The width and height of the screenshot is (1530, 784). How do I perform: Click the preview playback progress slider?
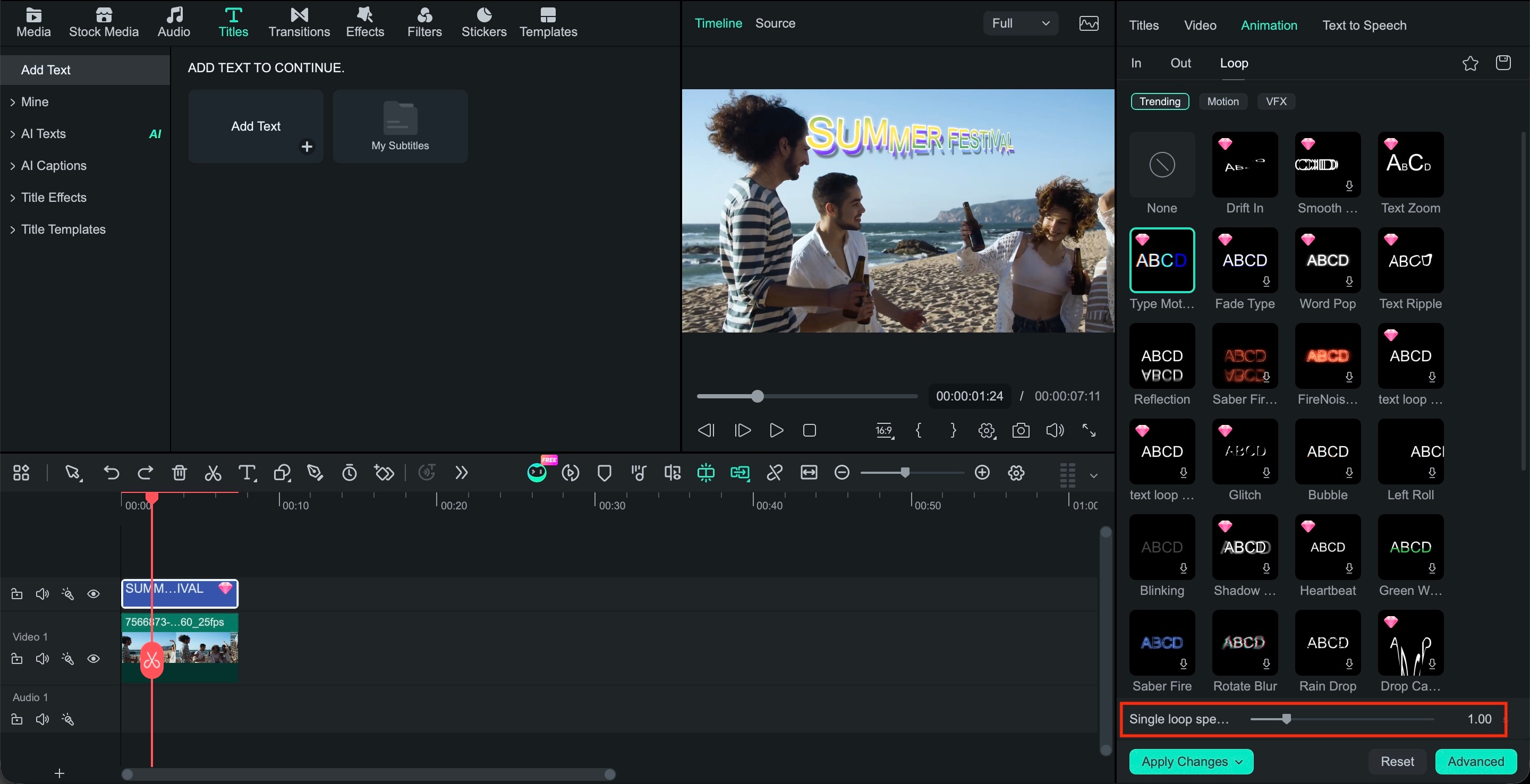806,396
